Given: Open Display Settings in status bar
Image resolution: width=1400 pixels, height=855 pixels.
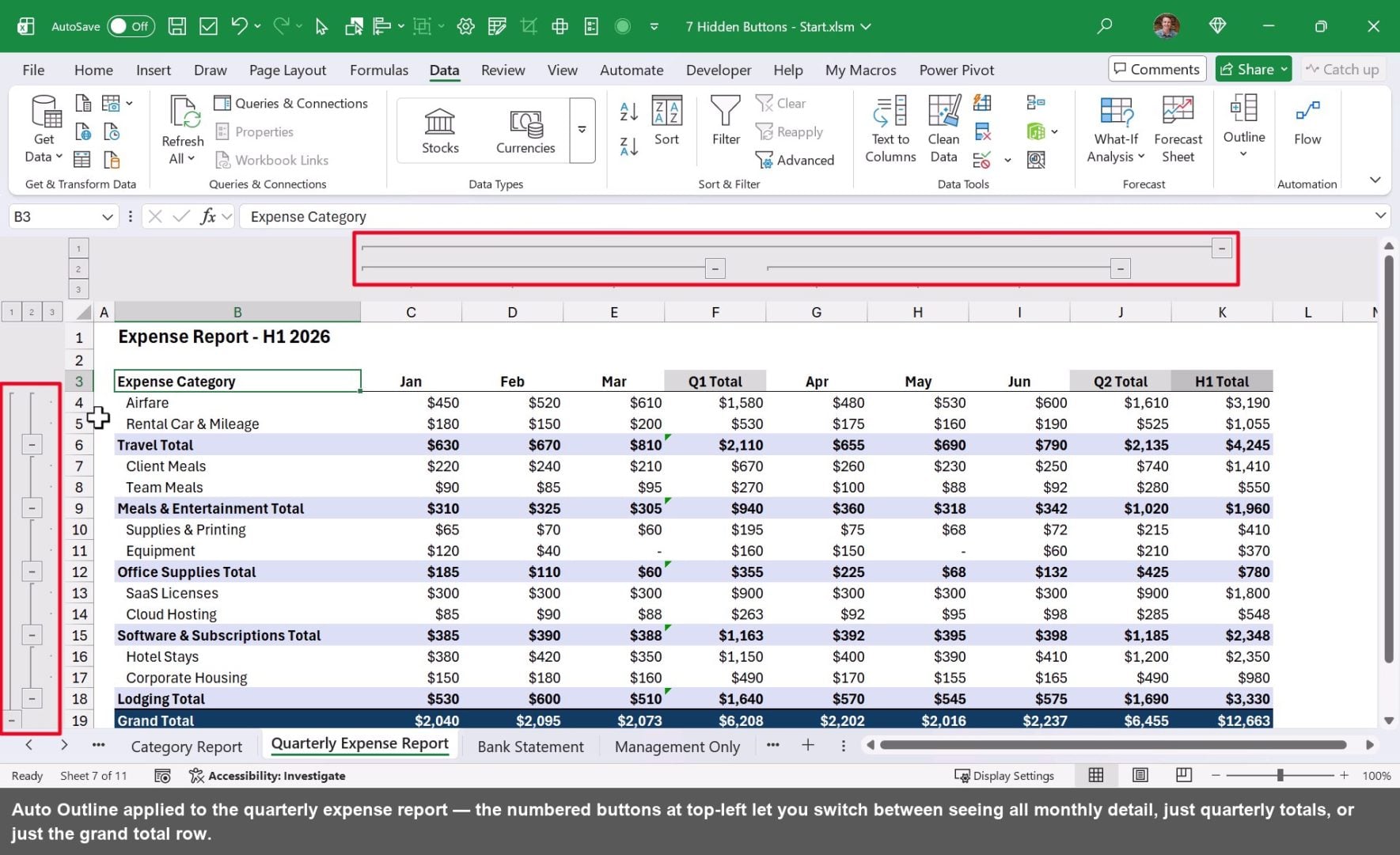Looking at the screenshot, I should tap(1004, 776).
